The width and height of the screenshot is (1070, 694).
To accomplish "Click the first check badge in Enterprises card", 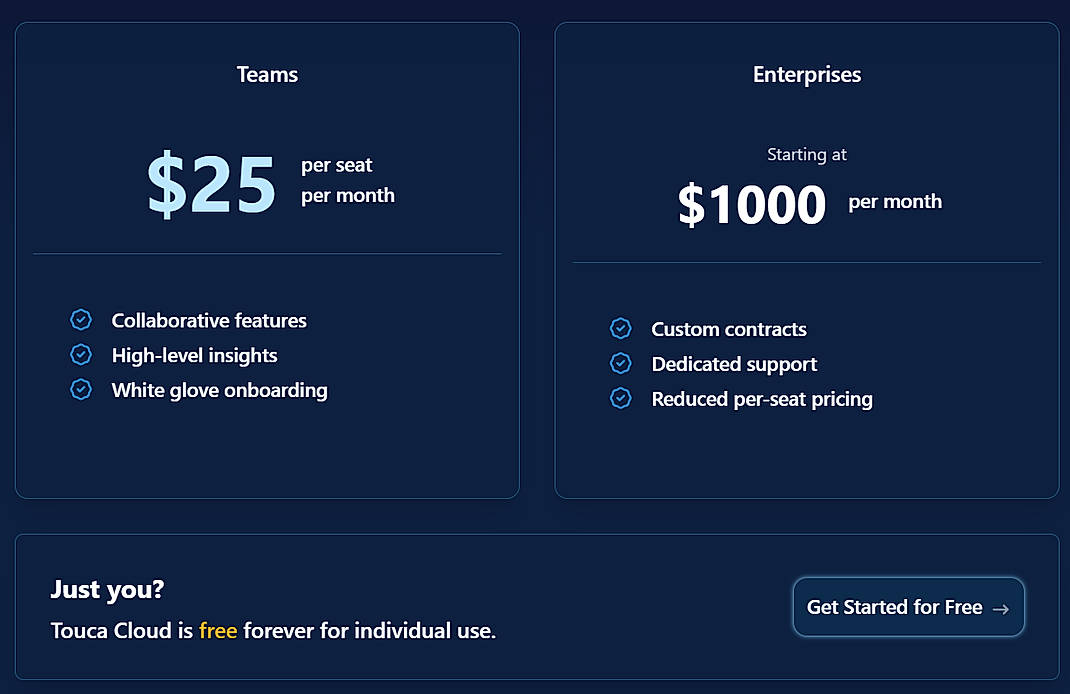I will click(x=621, y=328).
